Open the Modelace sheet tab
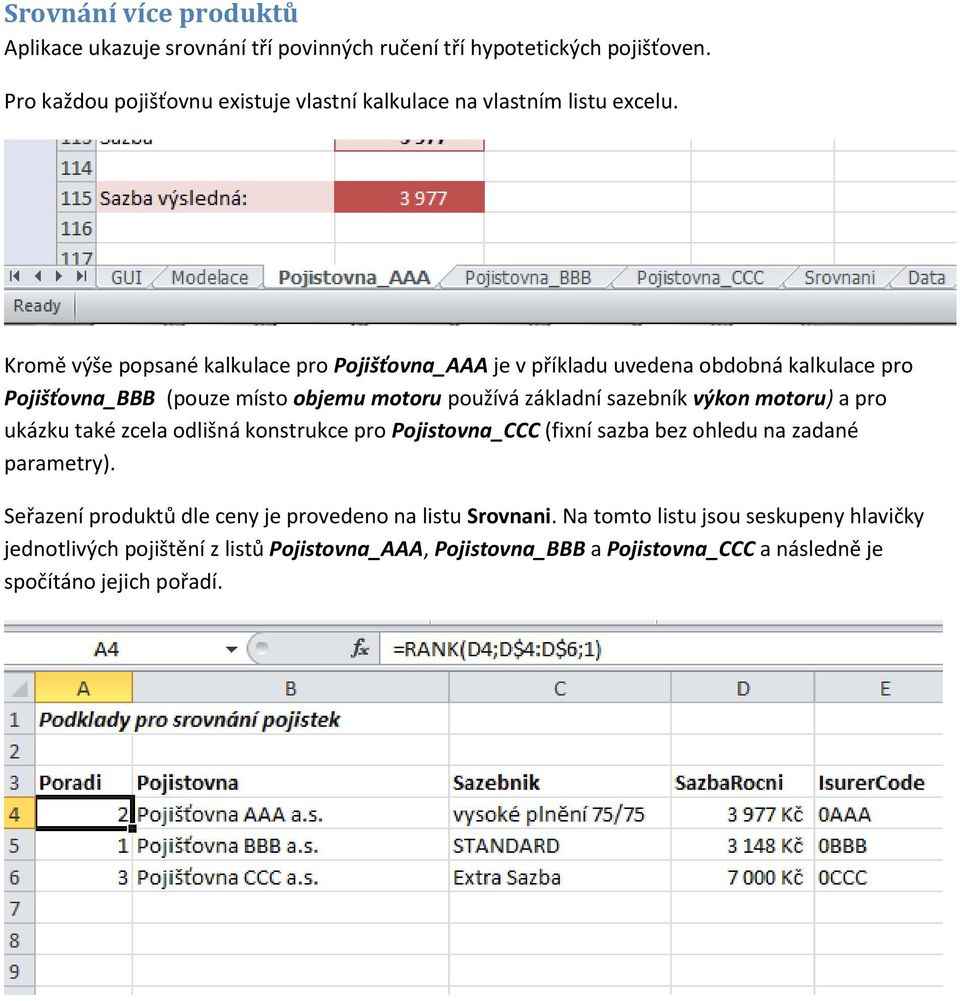The height and width of the screenshot is (1001, 960). [x=209, y=278]
